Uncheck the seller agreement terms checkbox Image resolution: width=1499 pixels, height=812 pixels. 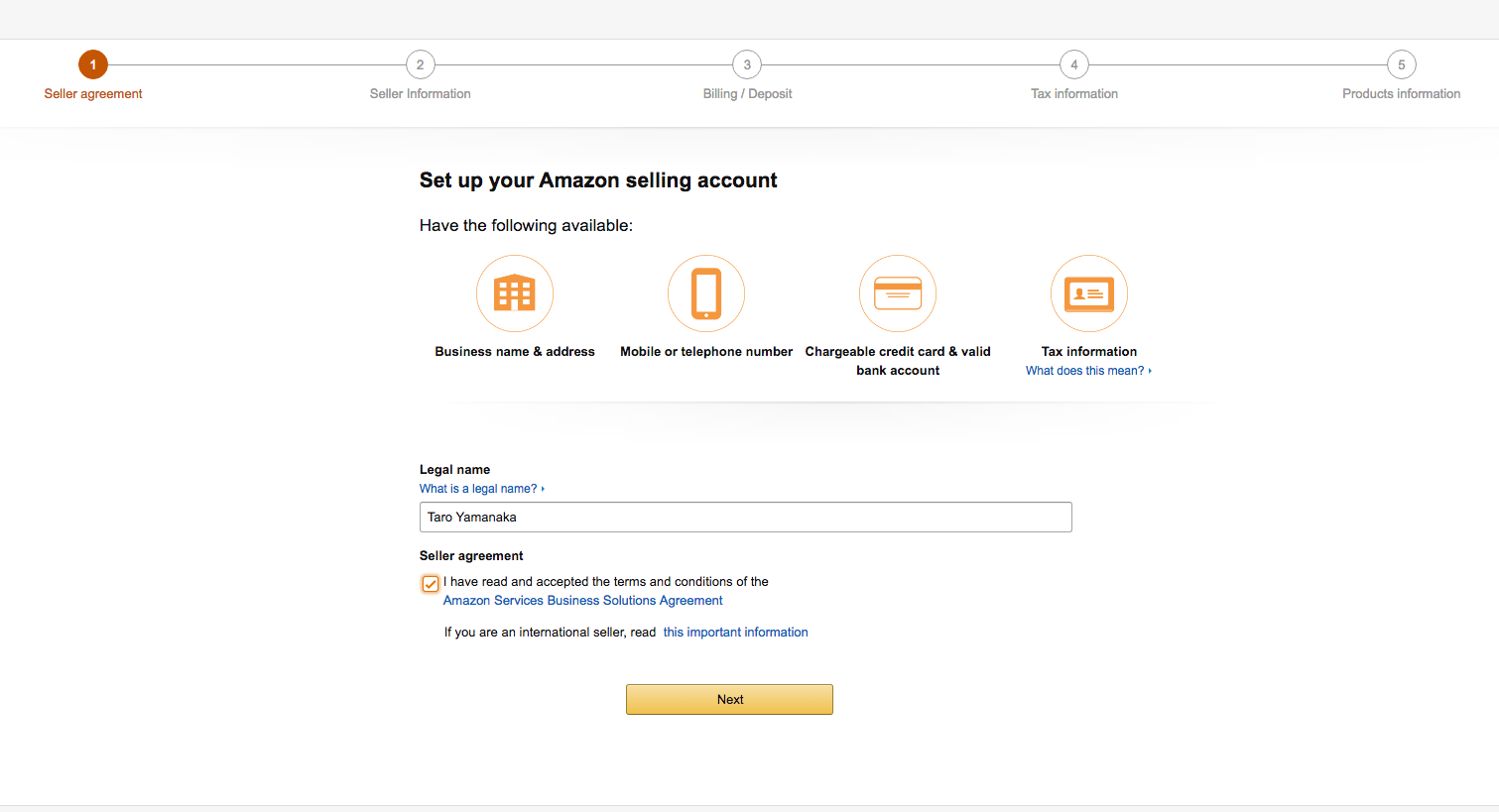tap(431, 584)
